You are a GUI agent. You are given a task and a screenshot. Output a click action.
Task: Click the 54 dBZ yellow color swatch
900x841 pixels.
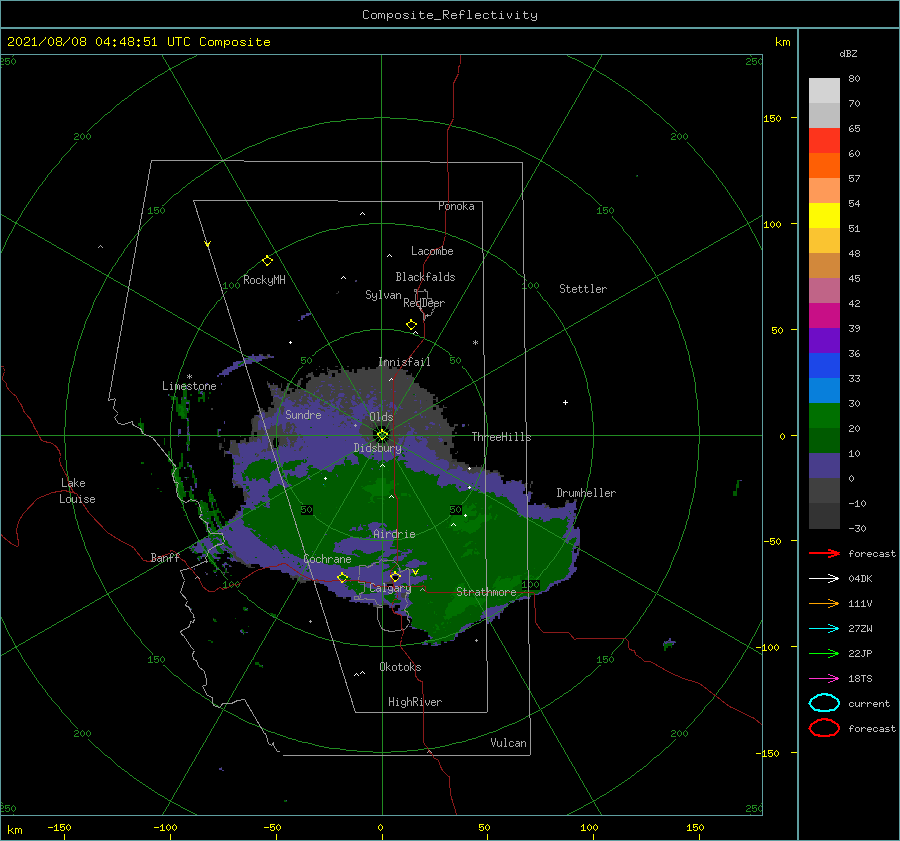824,215
